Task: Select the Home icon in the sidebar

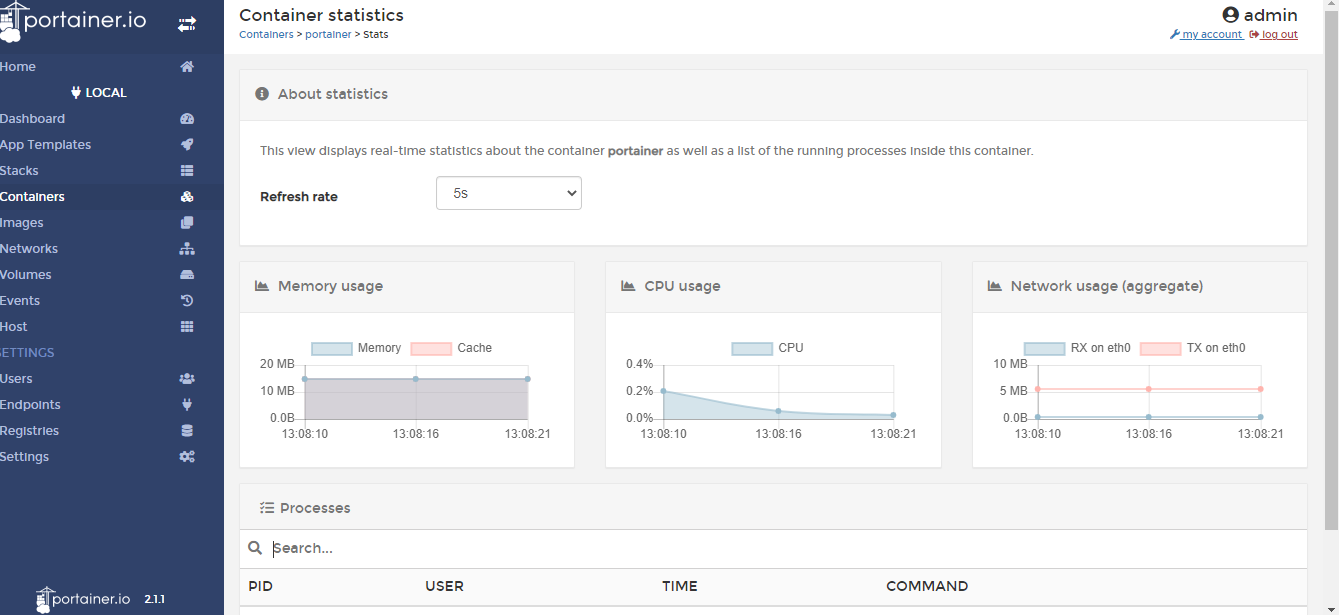Action: coord(187,66)
